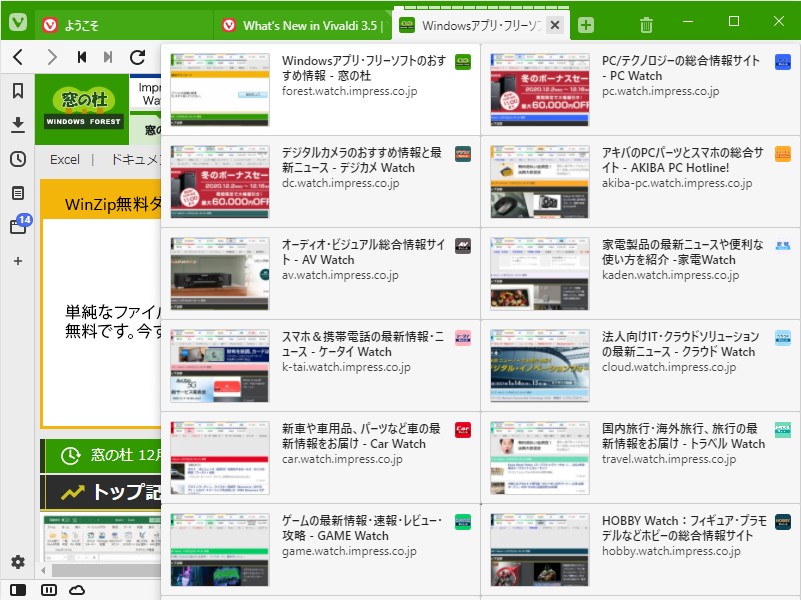Open Vivaldi Settings via the gear icon

pyautogui.click(x=16, y=562)
